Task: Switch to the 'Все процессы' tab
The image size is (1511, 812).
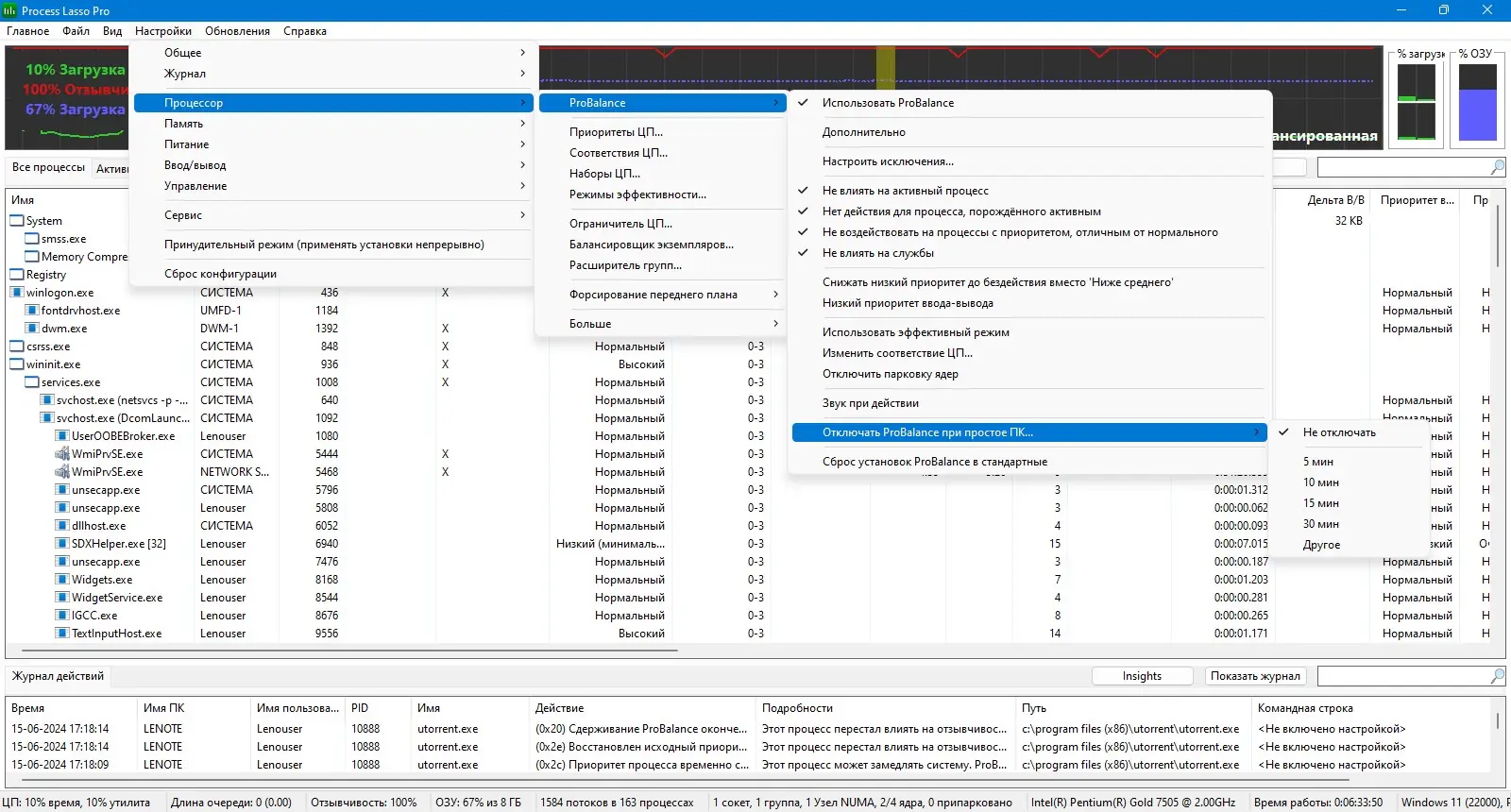Action: [48, 168]
